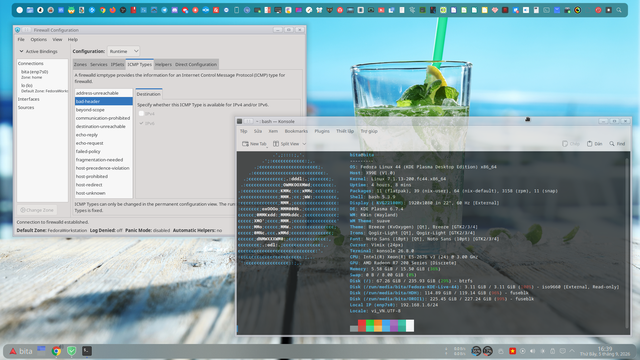Select the lo (lo) connection
This screenshot has width=640, height=360.
tap(27, 85)
